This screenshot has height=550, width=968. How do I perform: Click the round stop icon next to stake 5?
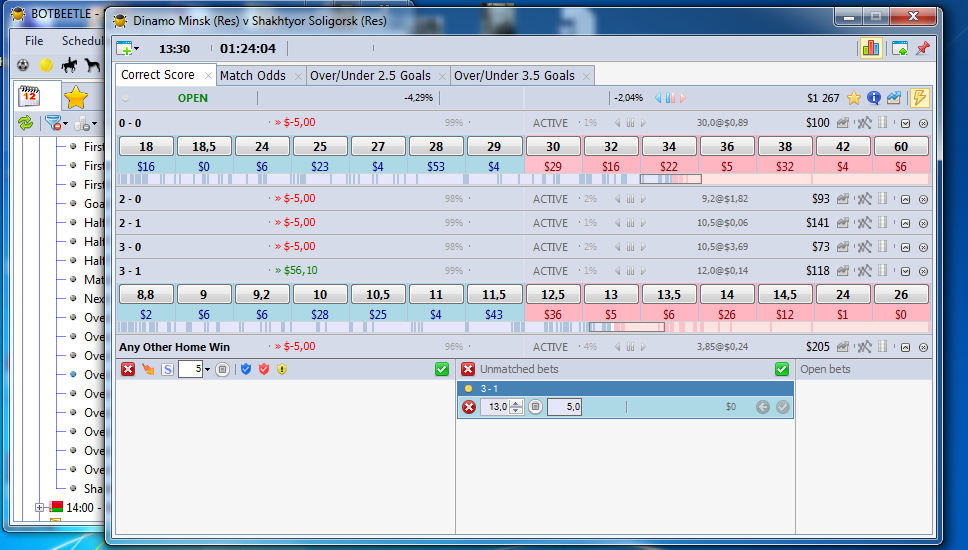[x=223, y=369]
